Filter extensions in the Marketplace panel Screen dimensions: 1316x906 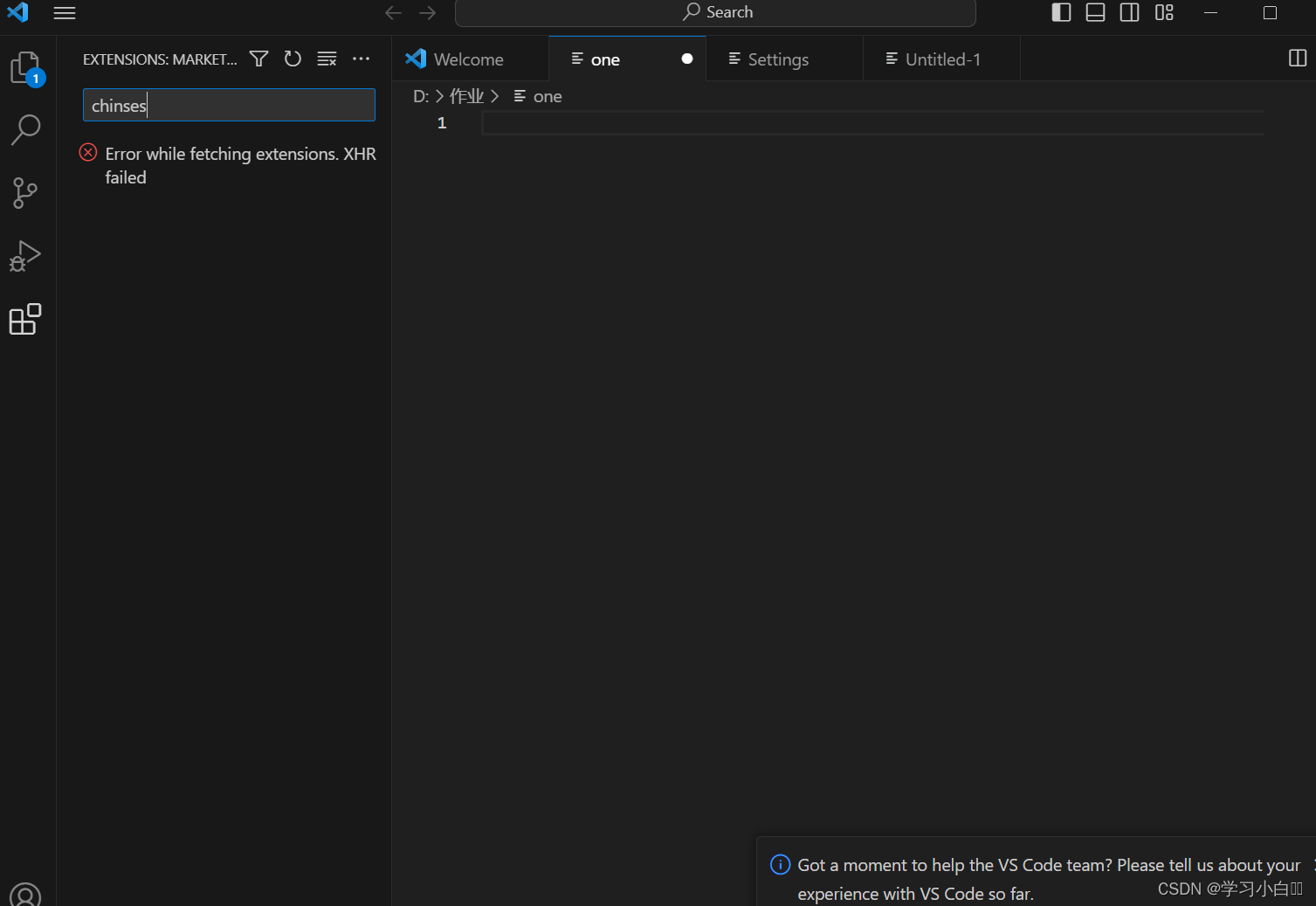tap(258, 59)
